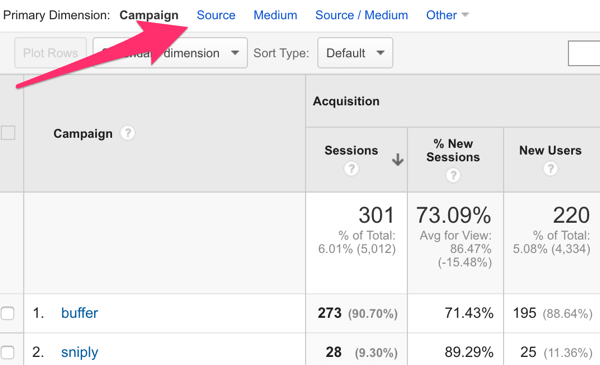This screenshot has height=365, width=600.
Task: Open help icon under Sessions column
Action: click(351, 169)
